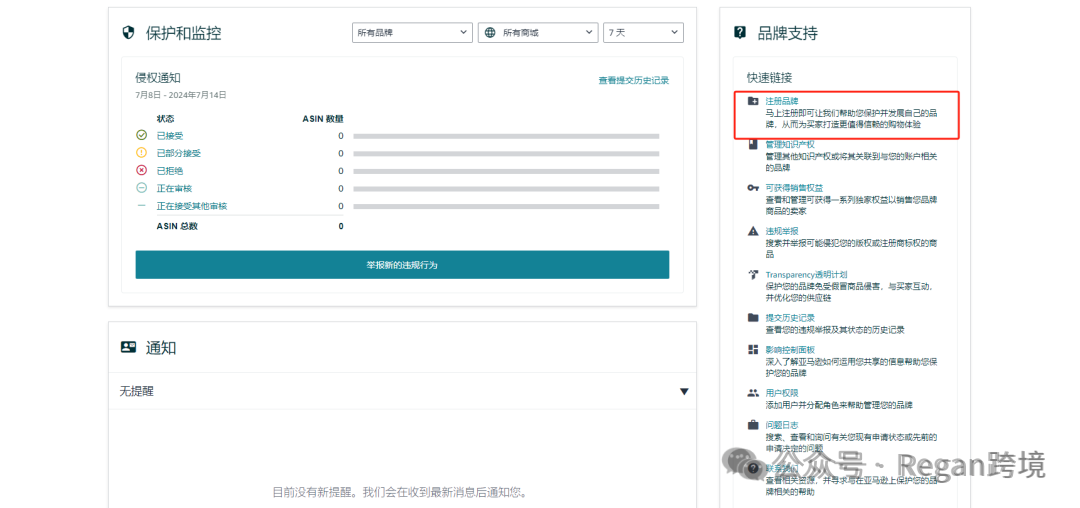
Task: Click the globe icon in 所有商城 dropdown
Action: click(x=490, y=32)
